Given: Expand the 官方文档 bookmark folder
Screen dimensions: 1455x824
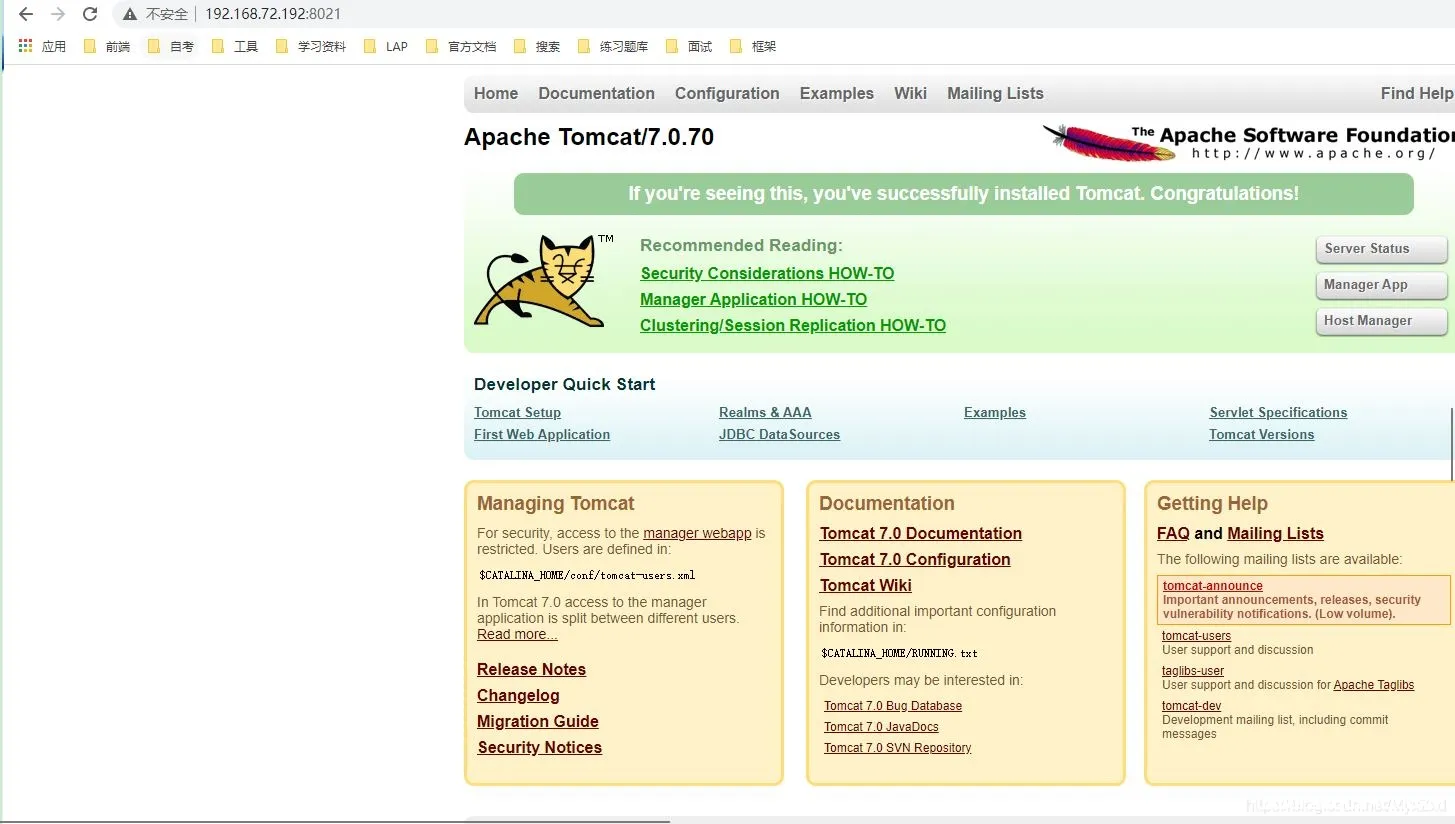Looking at the screenshot, I should tap(461, 46).
